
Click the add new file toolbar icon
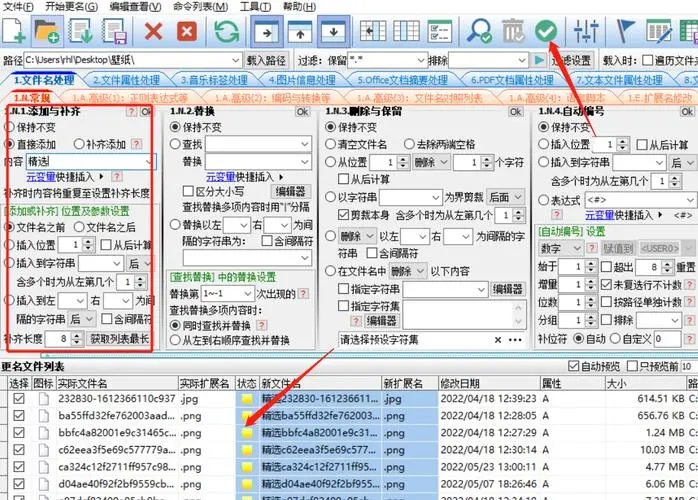14,31
